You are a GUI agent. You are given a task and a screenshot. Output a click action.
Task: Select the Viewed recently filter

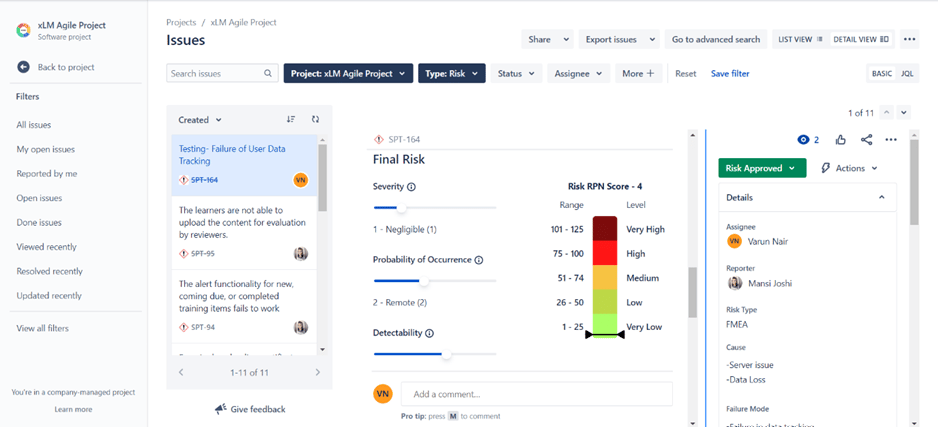pyautogui.click(x=47, y=247)
